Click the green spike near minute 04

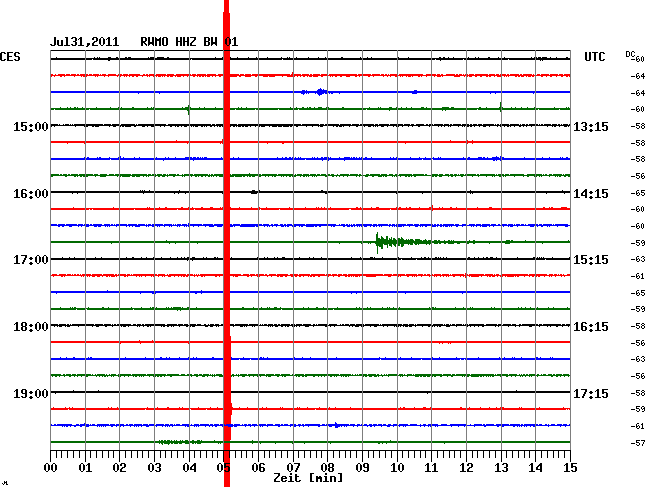(x=189, y=109)
